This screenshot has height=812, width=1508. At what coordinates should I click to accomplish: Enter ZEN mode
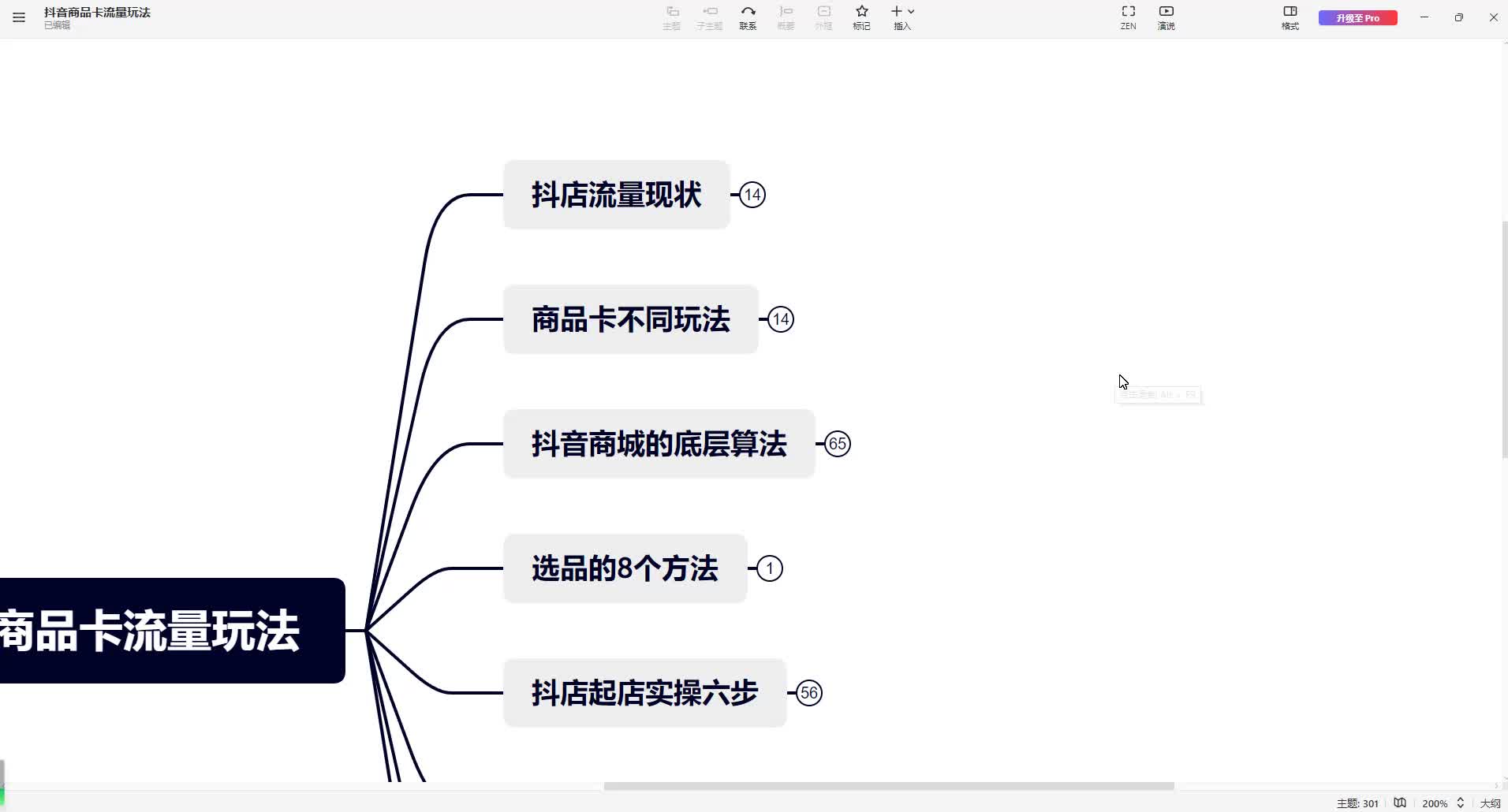1129,17
